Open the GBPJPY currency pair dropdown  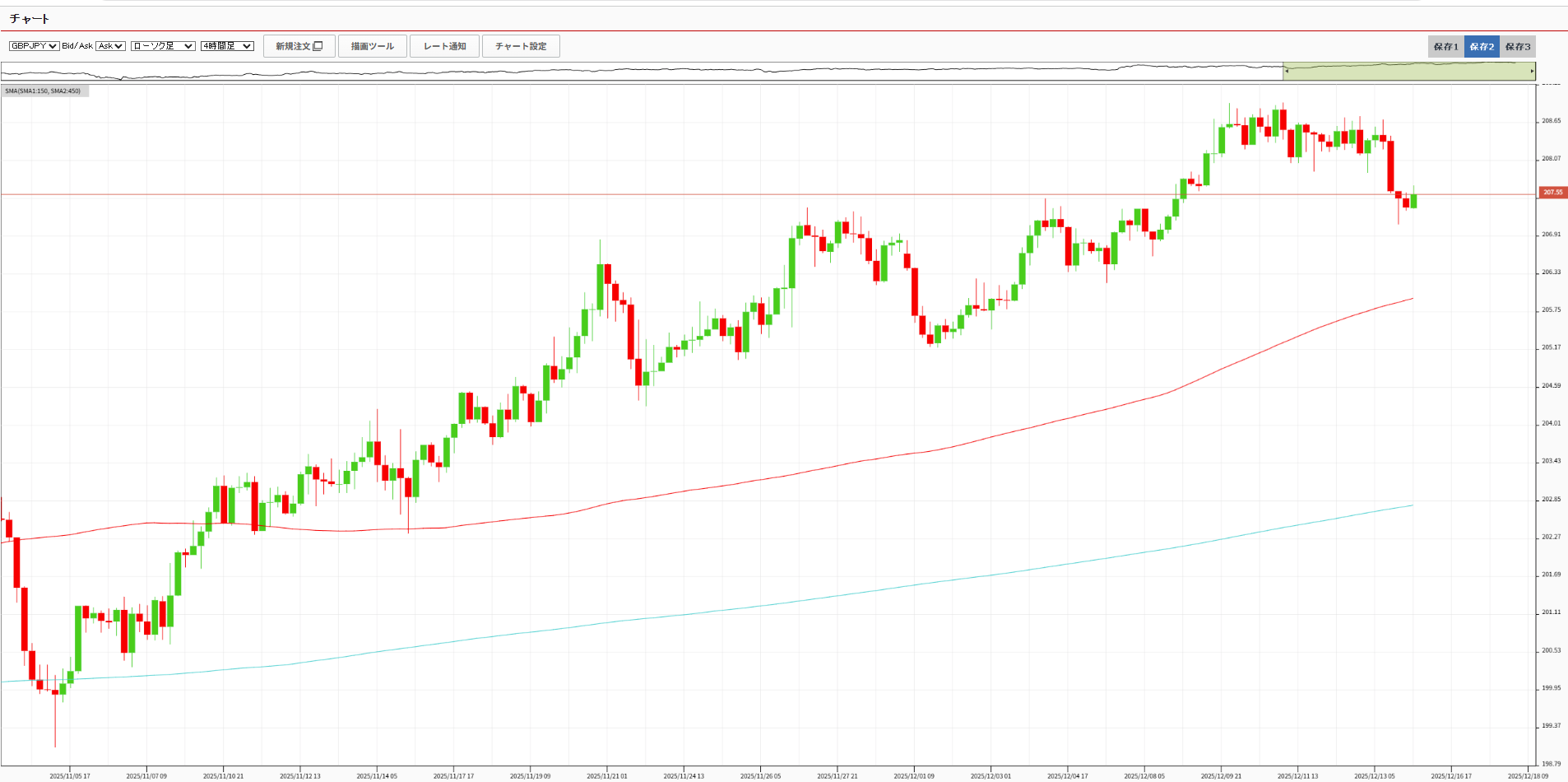[x=34, y=46]
